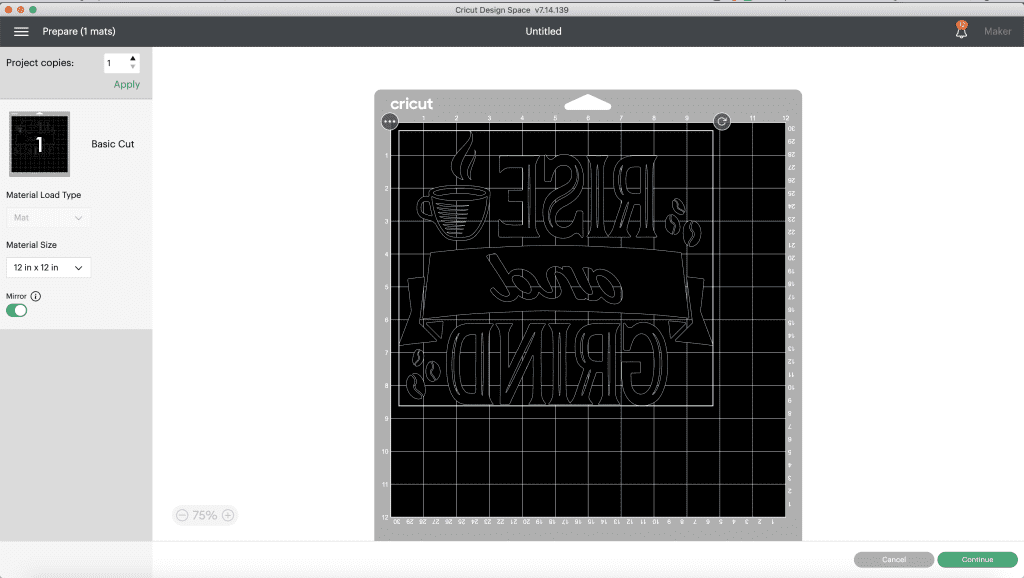Image resolution: width=1024 pixels, height=578 pixels.
Task: Open the Material Load Type dropdown
Action: [48, 217]
